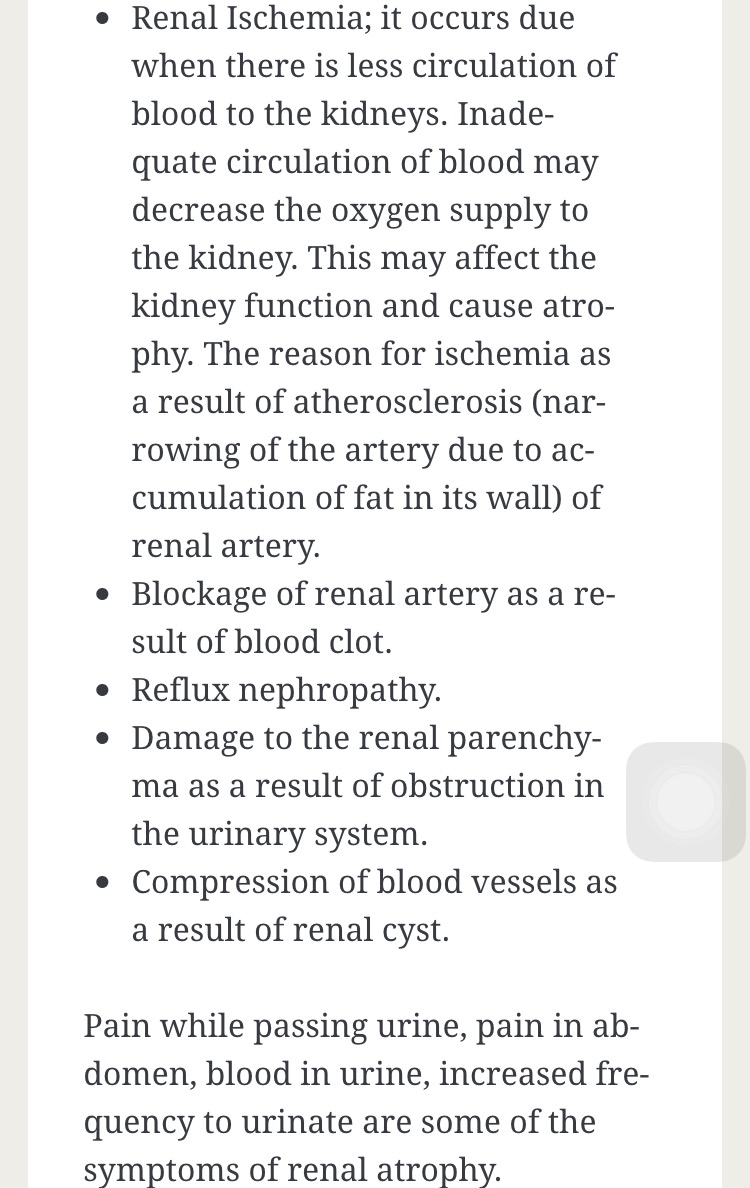Viewport: 750px width, 1188px height.
Task: Click the word "atherosclerosis" in the first bullet
Action: coord(408,402)
